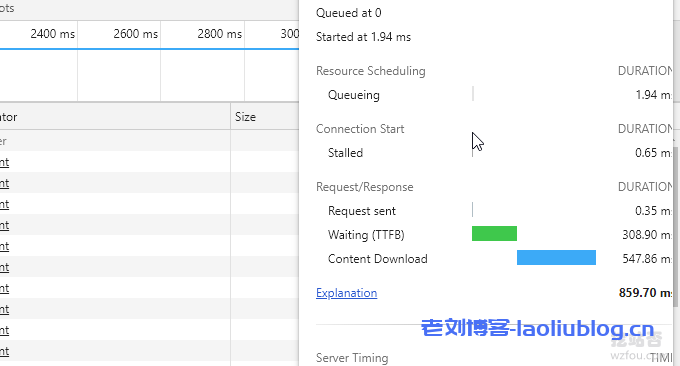
Task: Click the total 859.70 ms value
Action: (x=645, y=293)
